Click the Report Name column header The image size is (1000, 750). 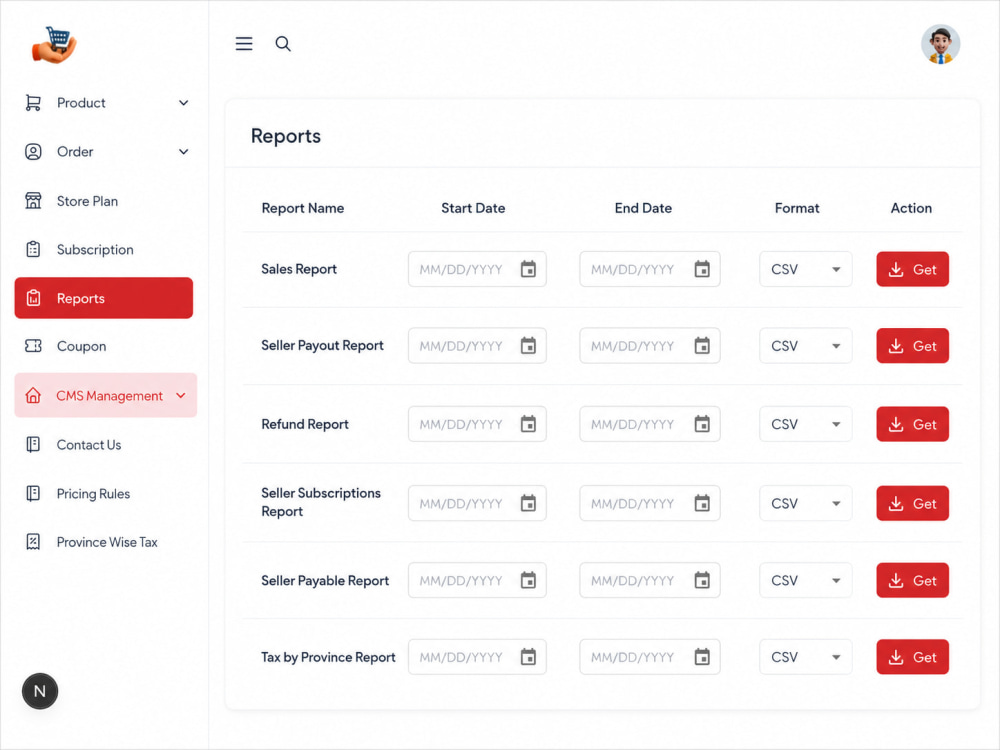point(302,208)
